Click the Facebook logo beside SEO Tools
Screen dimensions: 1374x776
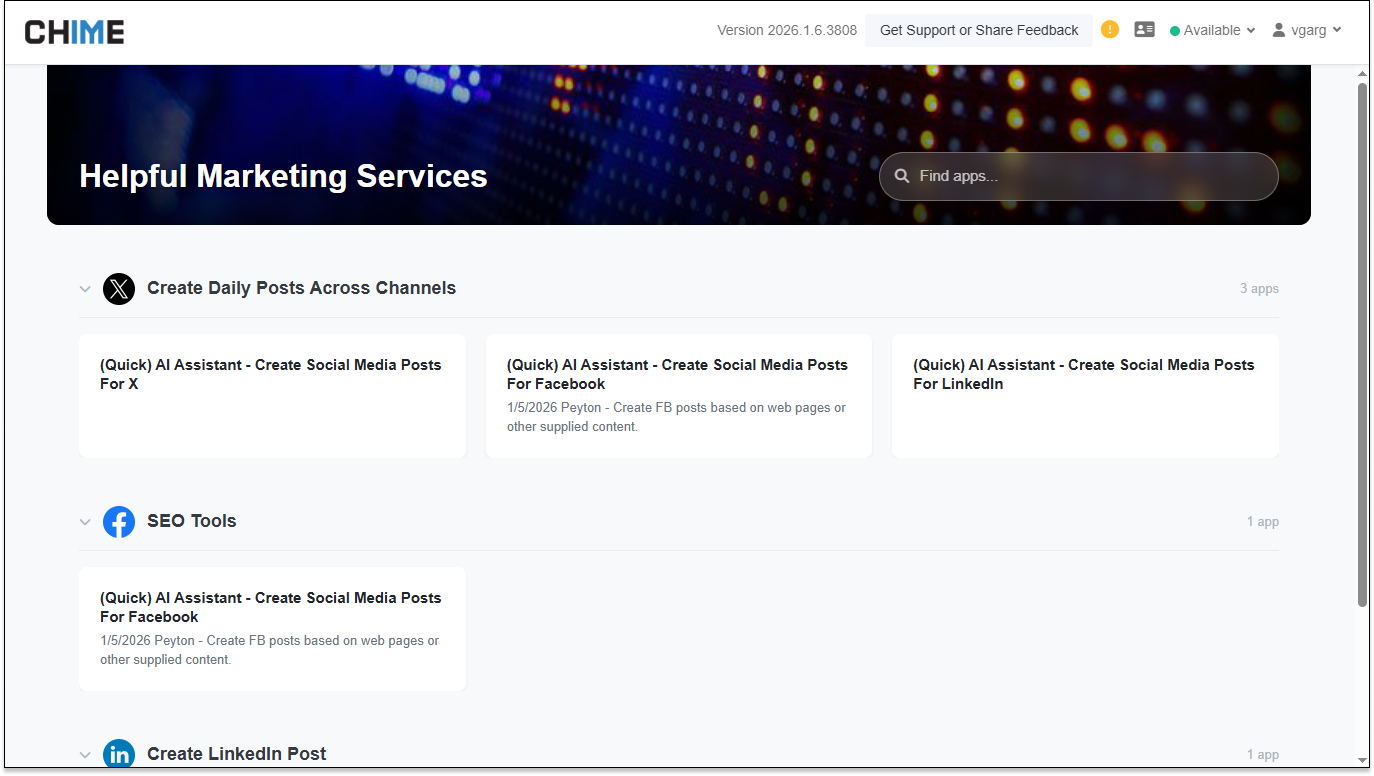tap(119, 522)
